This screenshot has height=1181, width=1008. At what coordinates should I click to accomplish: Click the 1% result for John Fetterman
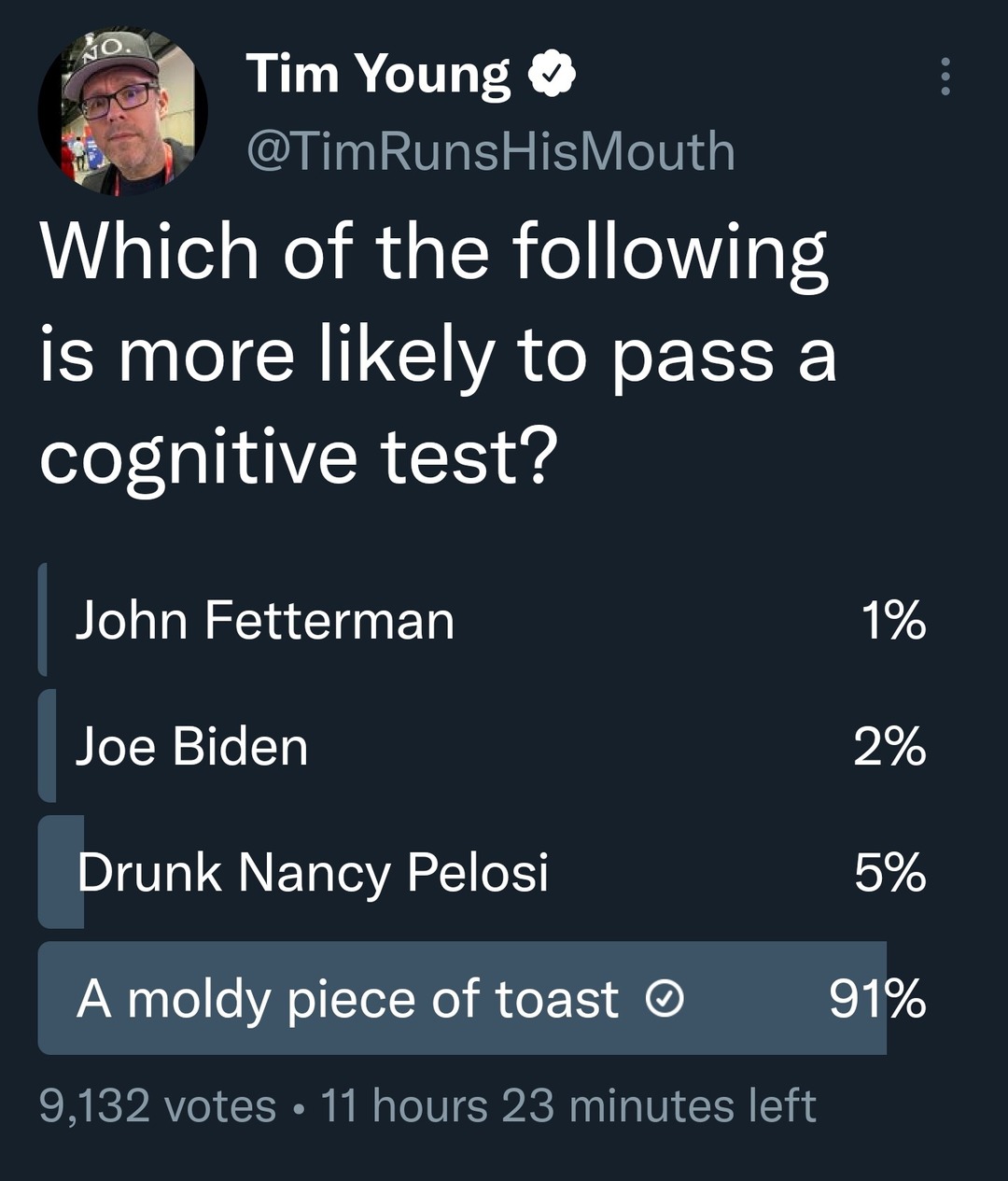892,620
